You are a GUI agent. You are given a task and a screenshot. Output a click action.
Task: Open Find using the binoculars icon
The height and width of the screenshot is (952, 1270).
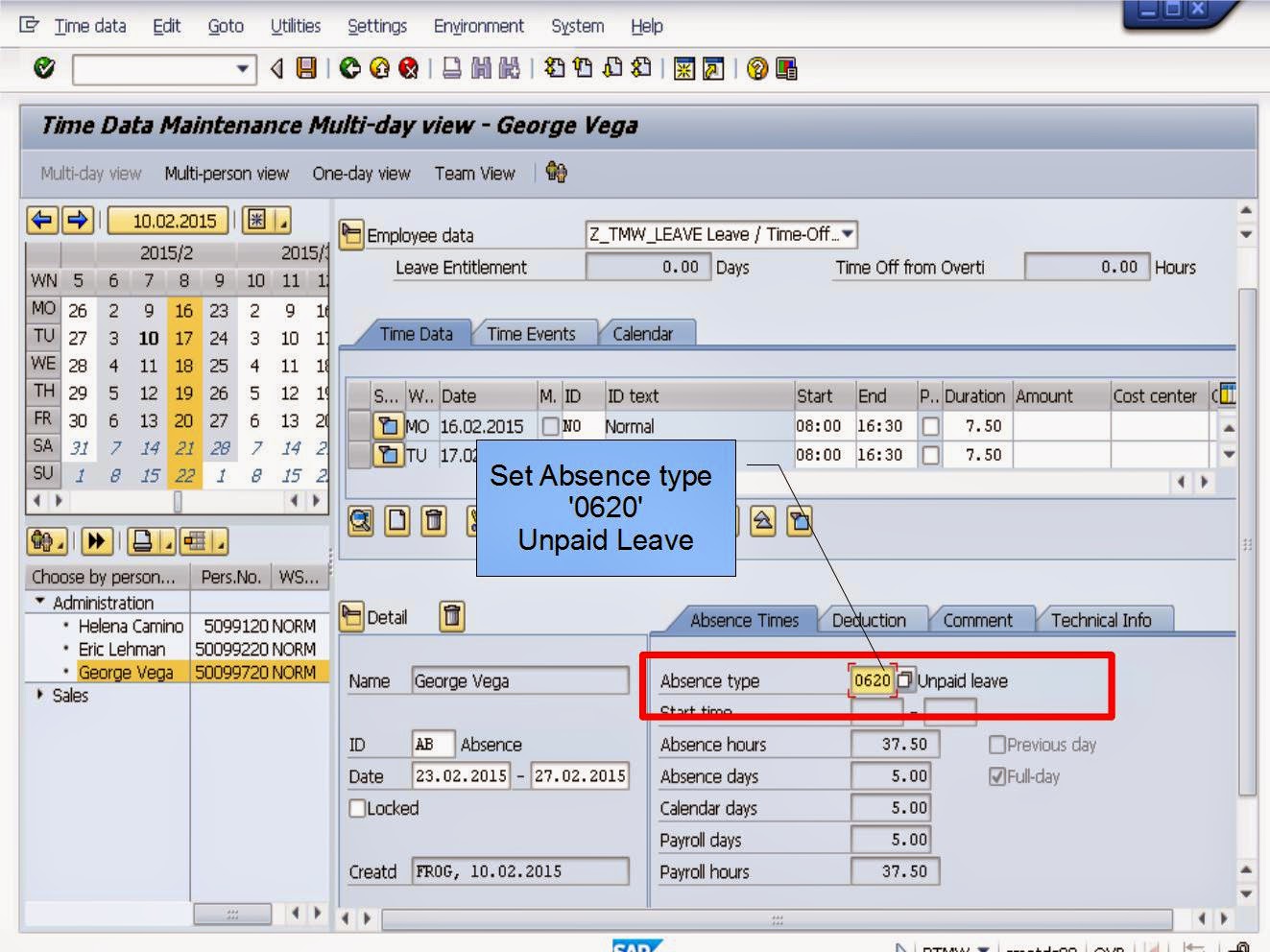click(x=482, y=67)
